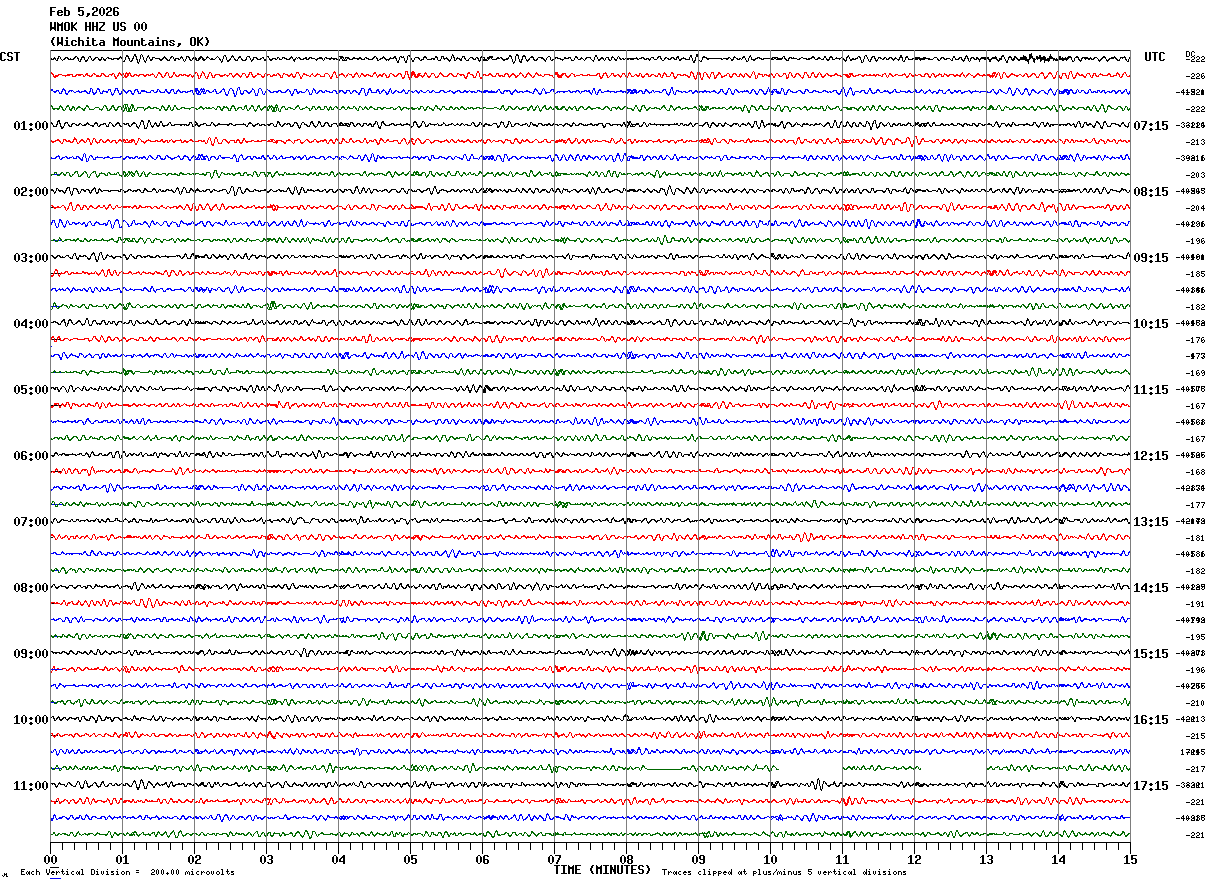Click the CST timezone label
Screen dimensions: 1210x886
coord(10,57)
